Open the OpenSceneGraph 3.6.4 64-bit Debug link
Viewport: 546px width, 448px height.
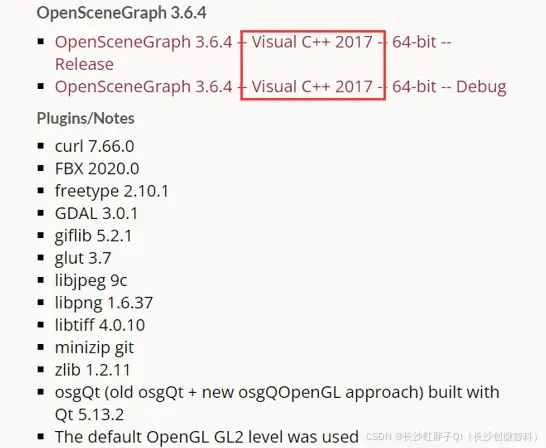click(280, 86)
